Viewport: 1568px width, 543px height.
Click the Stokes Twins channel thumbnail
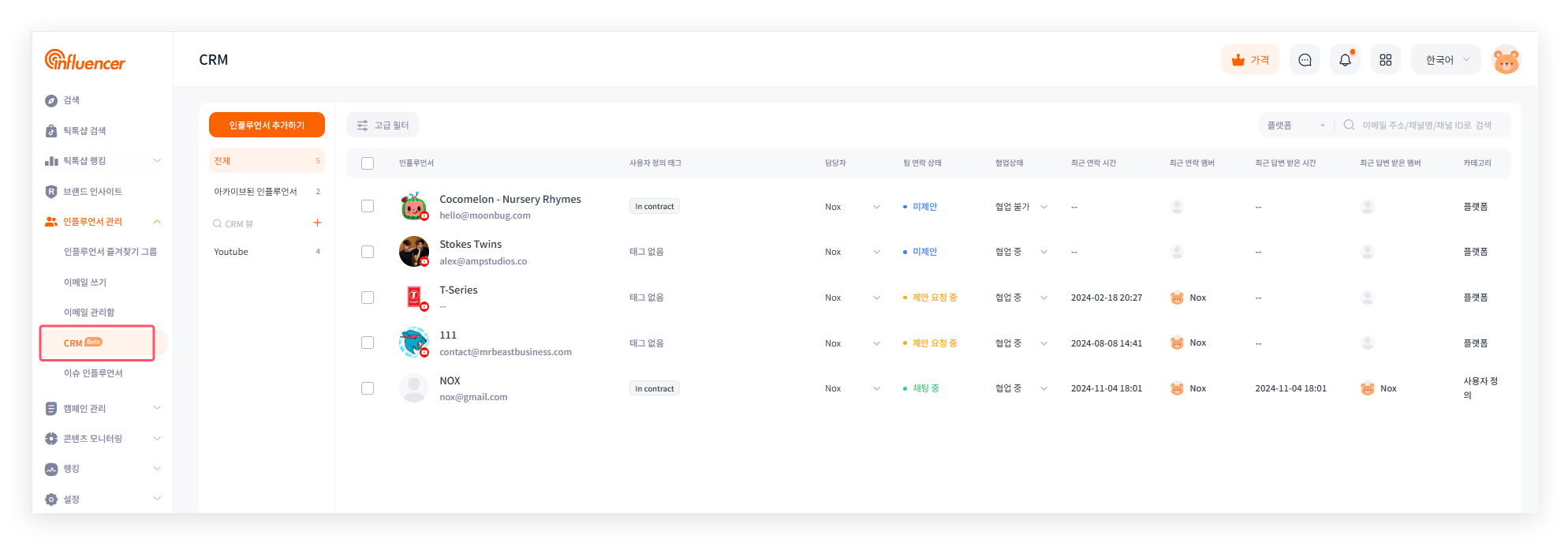pyautogui.click(x=413, y=252)
